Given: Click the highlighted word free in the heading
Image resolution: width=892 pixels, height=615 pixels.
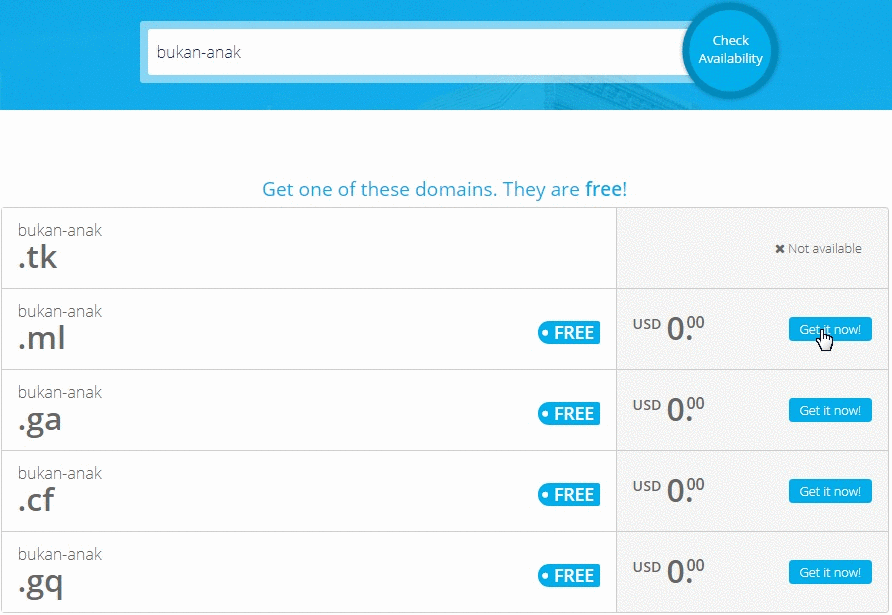Looking at the screenshot, I should (604, 189).
